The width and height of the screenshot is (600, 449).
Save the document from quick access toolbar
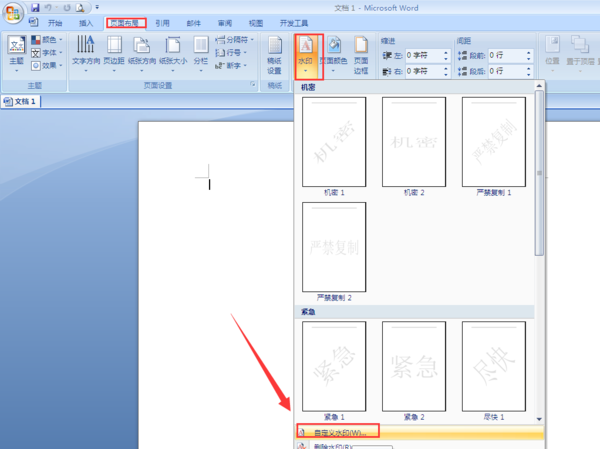pos(35,7)
